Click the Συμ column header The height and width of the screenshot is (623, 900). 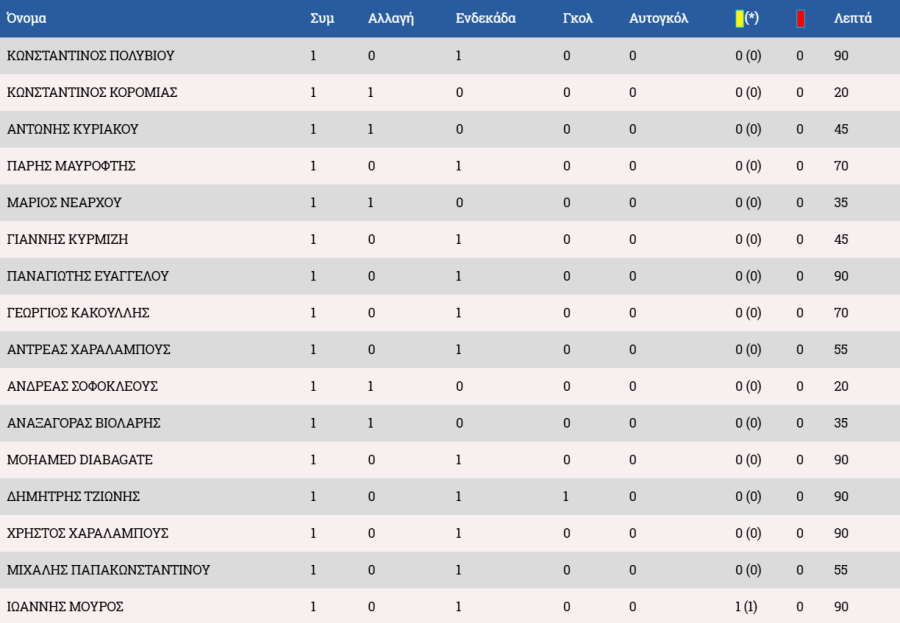click(x=322, y=18)
